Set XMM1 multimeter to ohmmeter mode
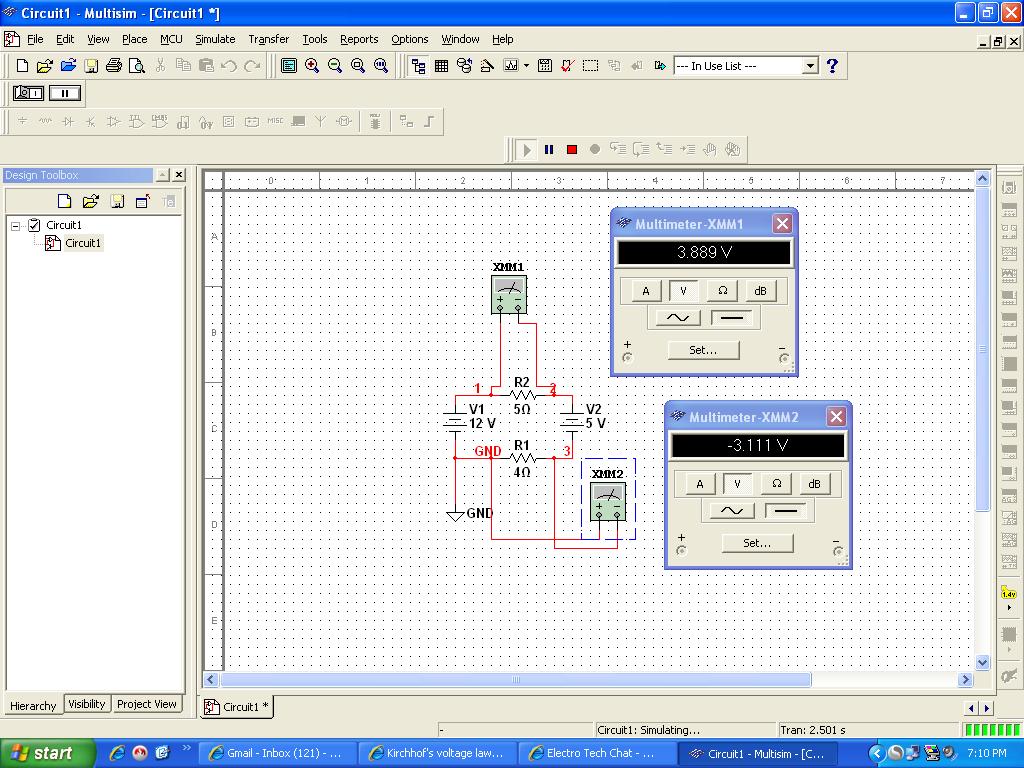1024x768 pixels. 722,291
